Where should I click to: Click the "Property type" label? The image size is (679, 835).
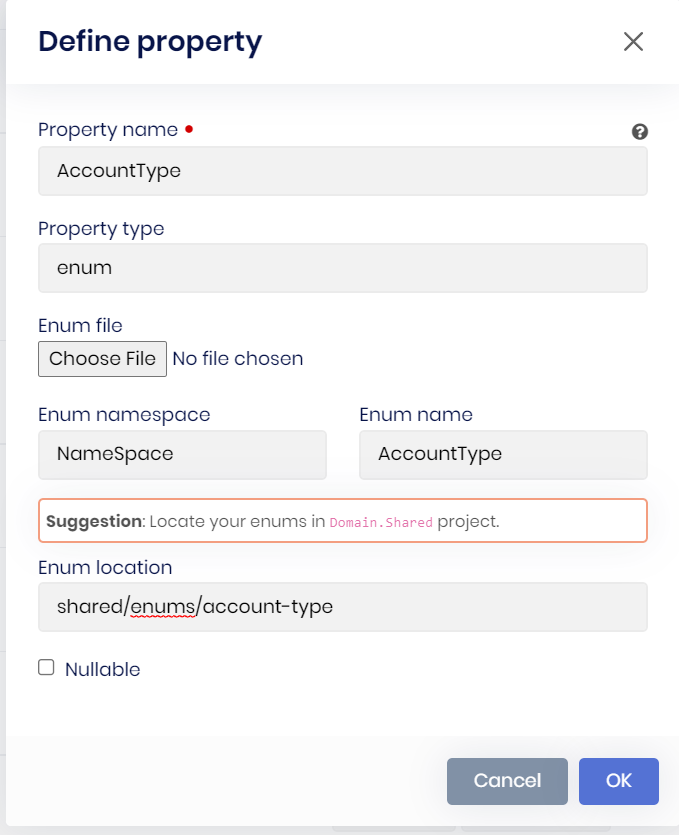click(101, 228)
